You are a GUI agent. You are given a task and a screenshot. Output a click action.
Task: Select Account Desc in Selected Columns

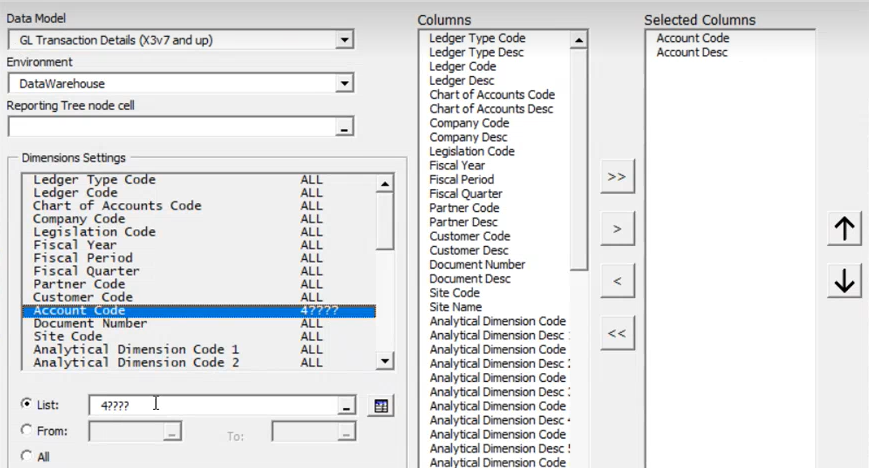[692, 53]
